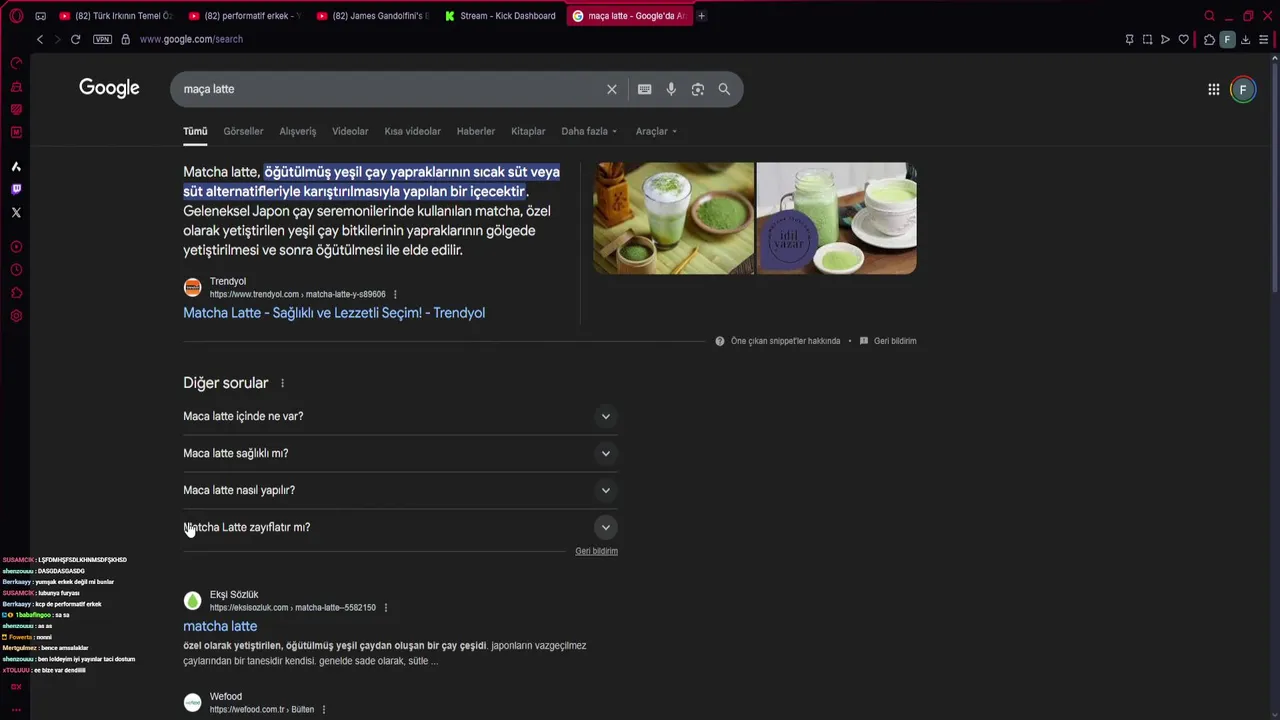Image resolution: width=1280 pixels, height=720 pixels.
Task: Open Settings gear icon in sidebar
Action: coord(16,316)
